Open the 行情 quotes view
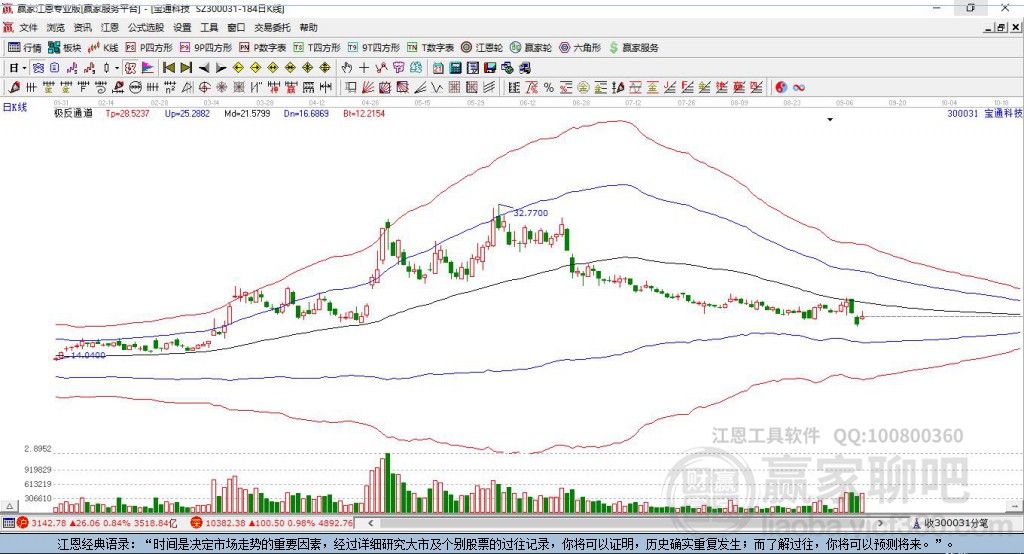Image resolution: width=1024 pixels, height=554 pixels. (x=24, y=48)
